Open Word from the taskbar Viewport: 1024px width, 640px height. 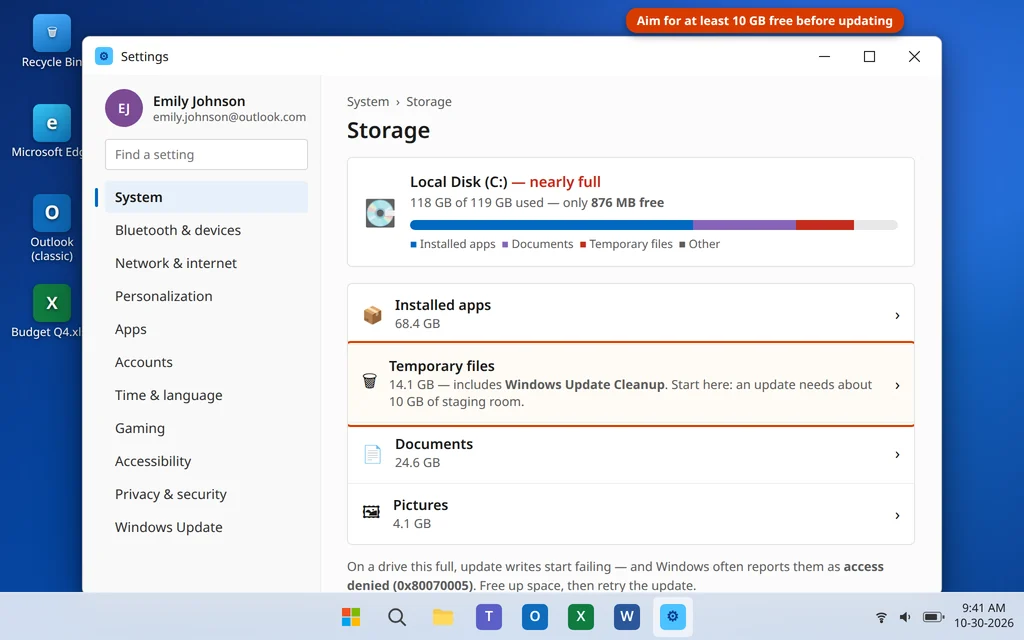(x=627, y=616)
